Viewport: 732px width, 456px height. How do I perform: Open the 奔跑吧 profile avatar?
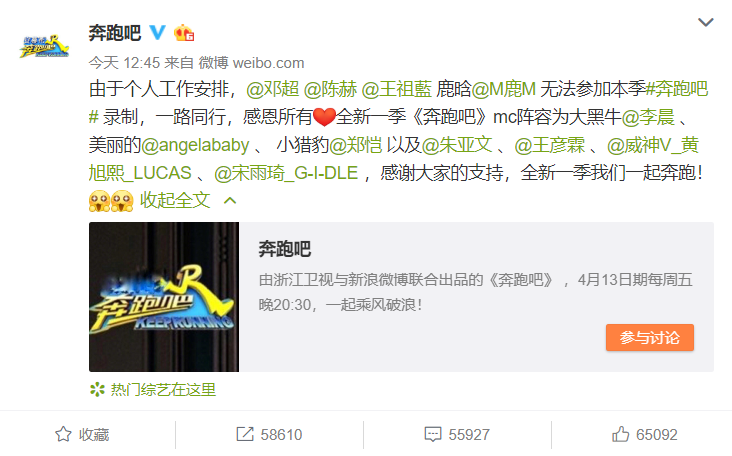click(x=43, y=46)
